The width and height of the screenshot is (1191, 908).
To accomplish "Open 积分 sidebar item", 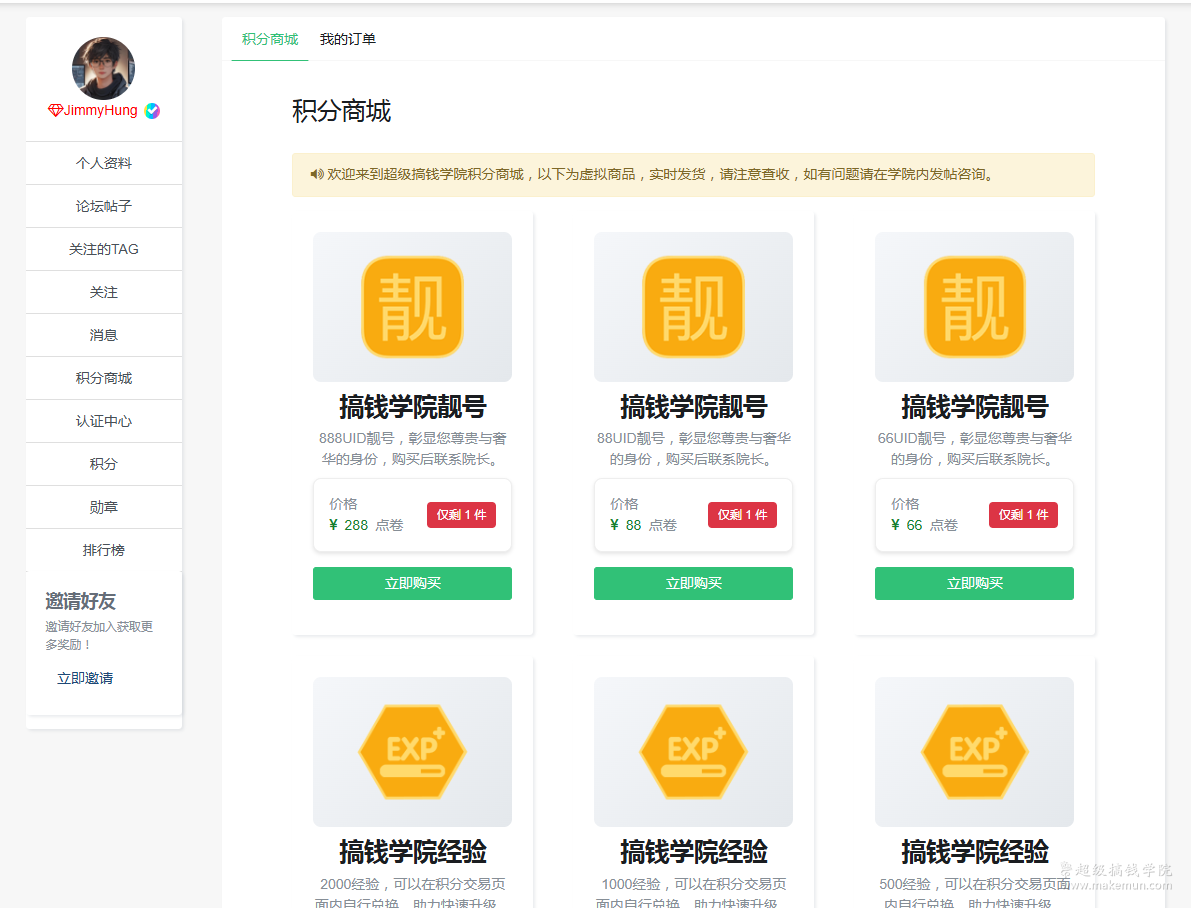I will point(104,463).
